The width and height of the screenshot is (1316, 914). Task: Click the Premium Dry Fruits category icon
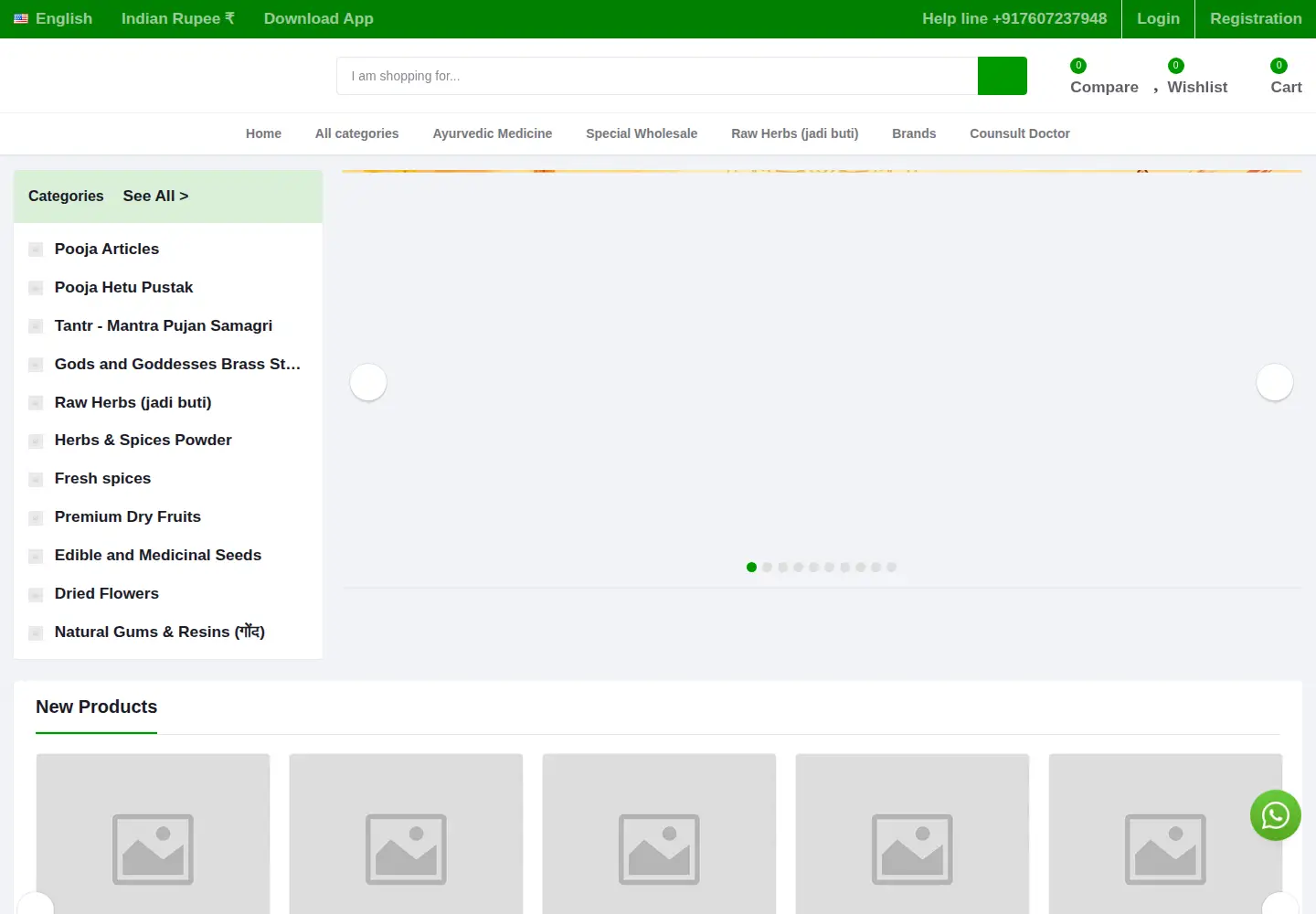point(36,517)
